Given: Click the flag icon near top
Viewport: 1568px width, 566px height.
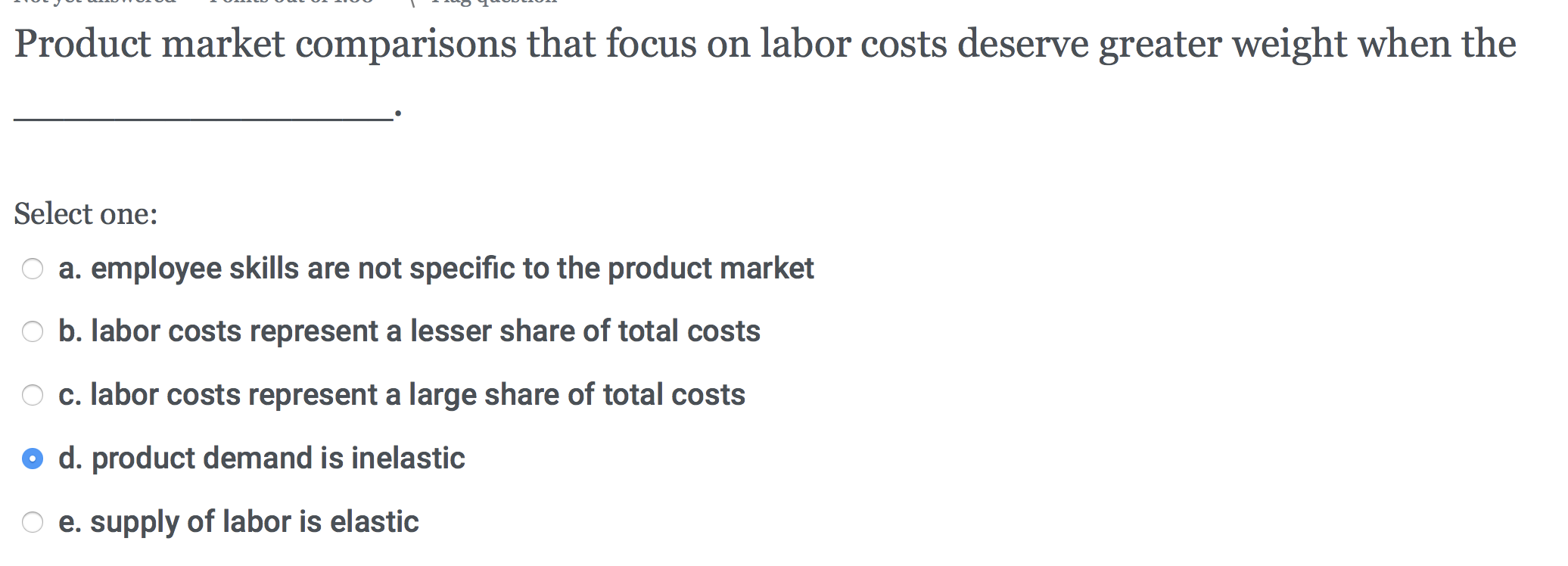Looking at the screenshot, I should coord(412,5).
